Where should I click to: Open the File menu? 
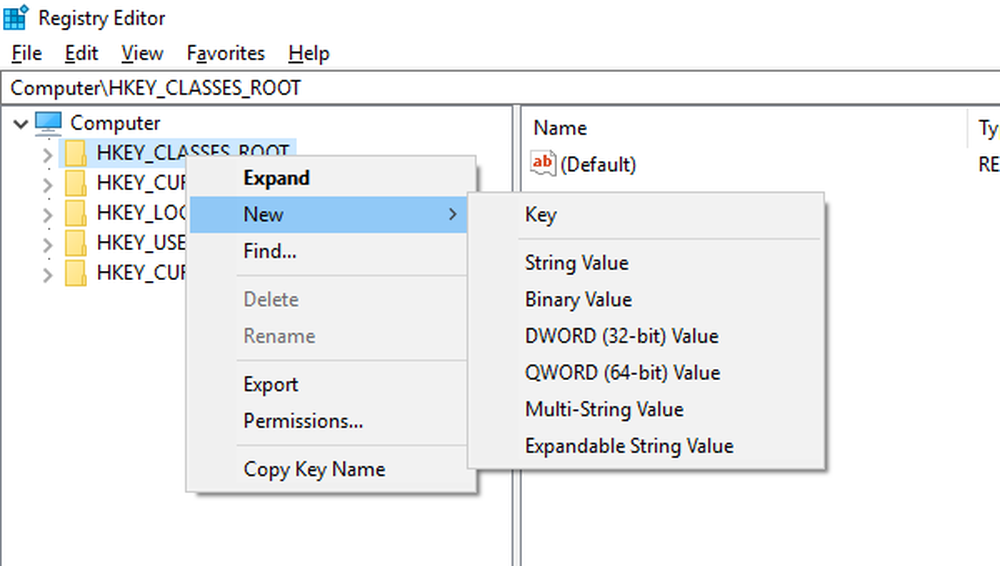pos(27,53)
